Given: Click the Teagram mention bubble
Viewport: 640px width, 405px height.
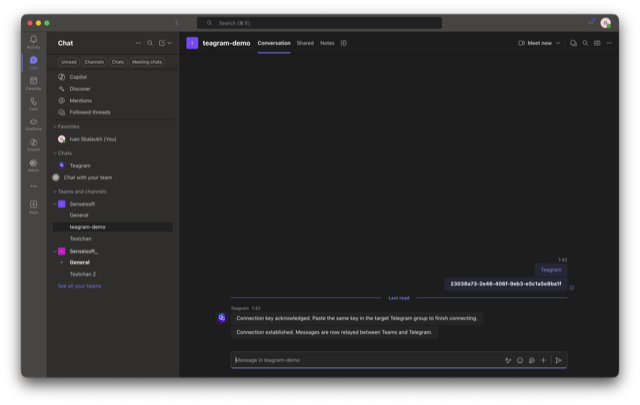Looking at the screenshot, I should 551,269.
